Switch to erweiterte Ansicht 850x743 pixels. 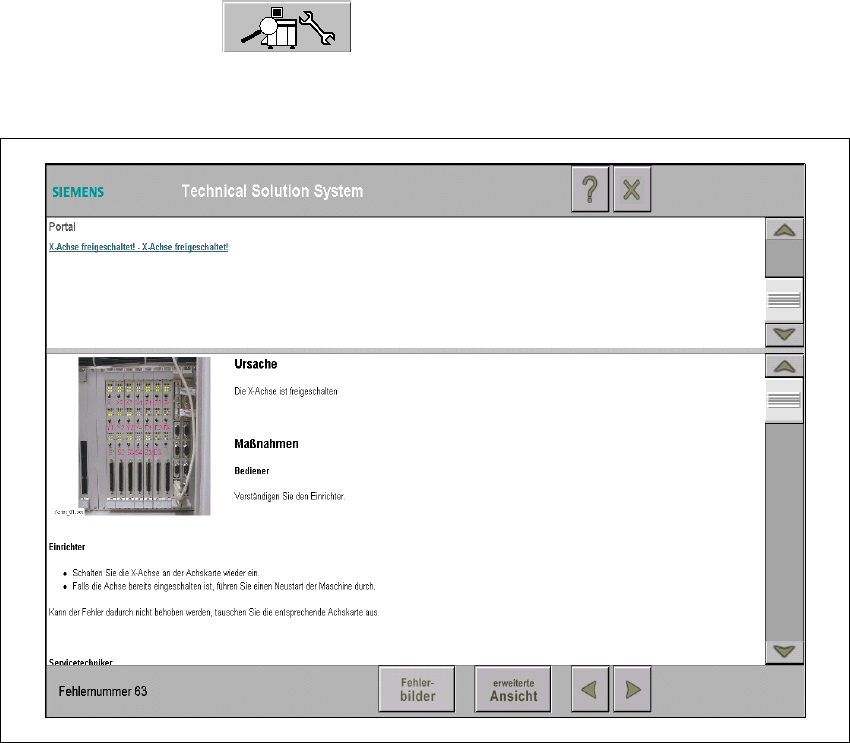pyautogui.click(x=513, y=689)
